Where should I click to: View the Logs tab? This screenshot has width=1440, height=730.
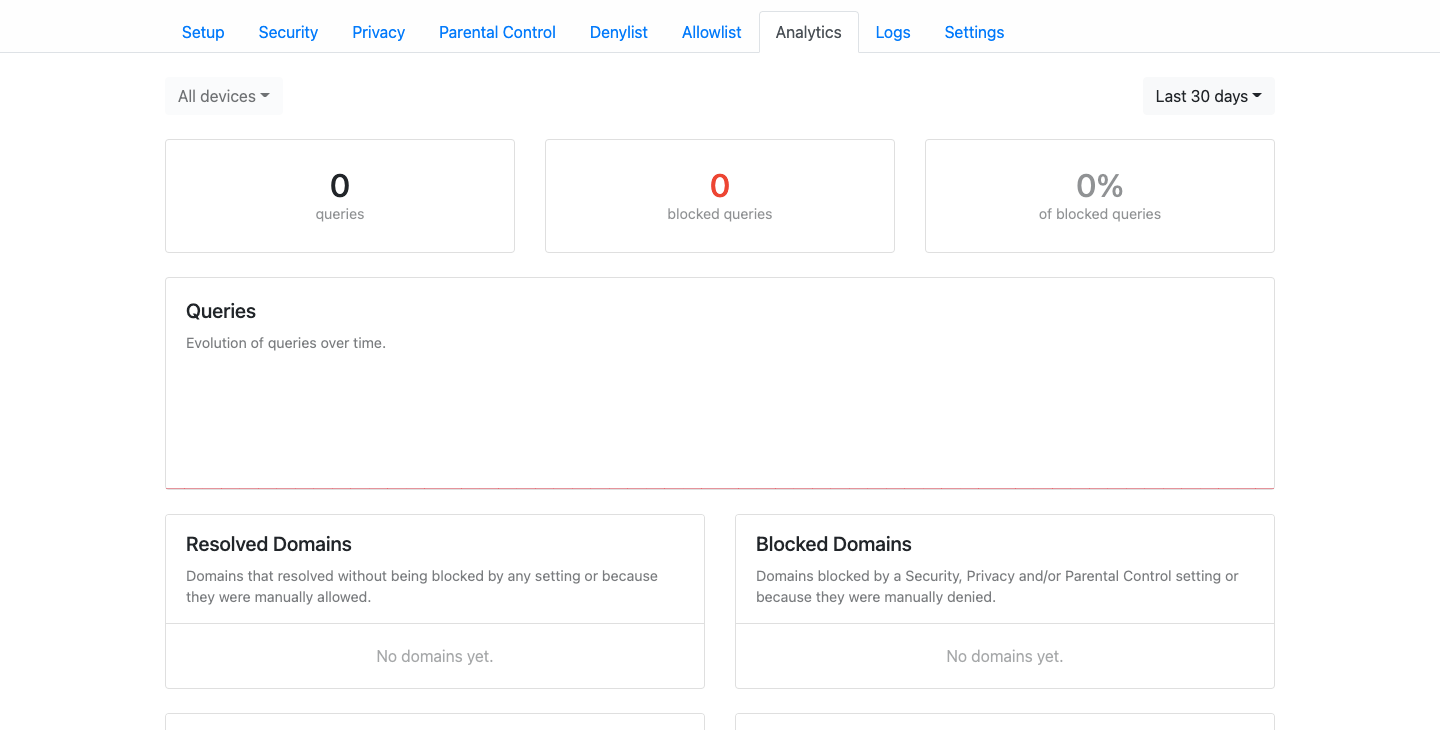coord(892,32)
